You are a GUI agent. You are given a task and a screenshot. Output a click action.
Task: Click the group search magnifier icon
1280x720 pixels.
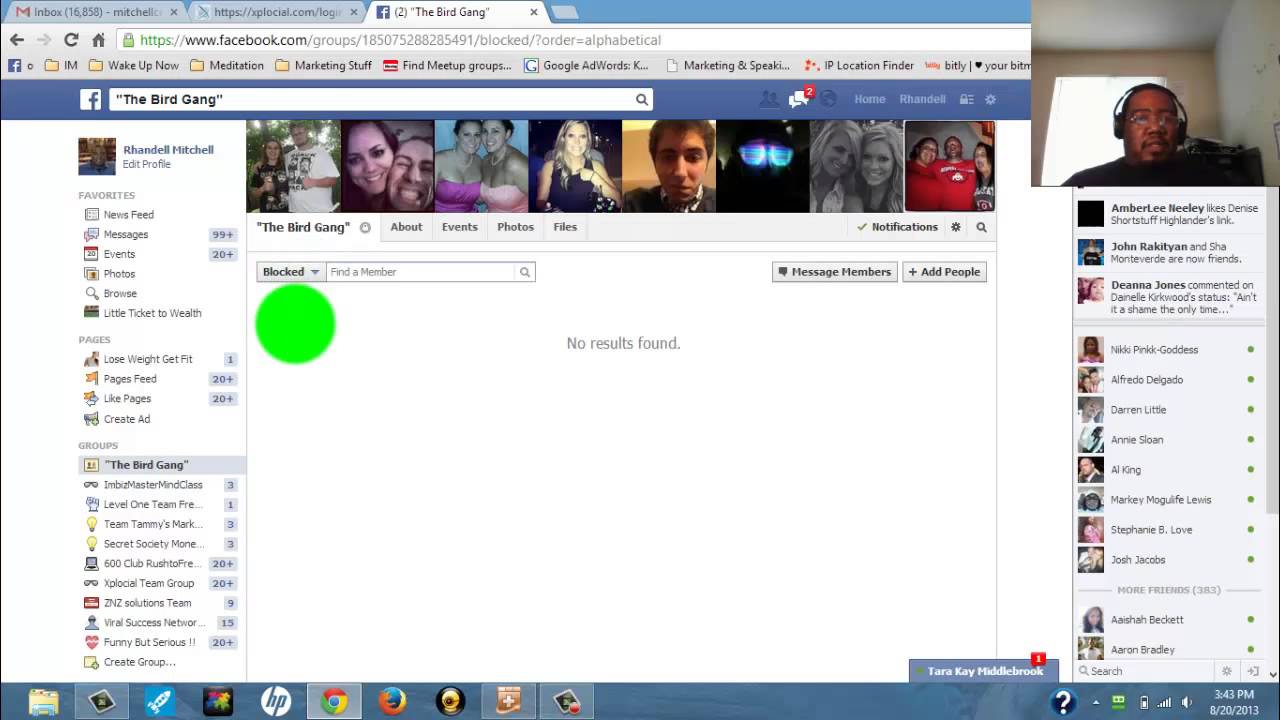pyautogui.click(x=981, y=227)
